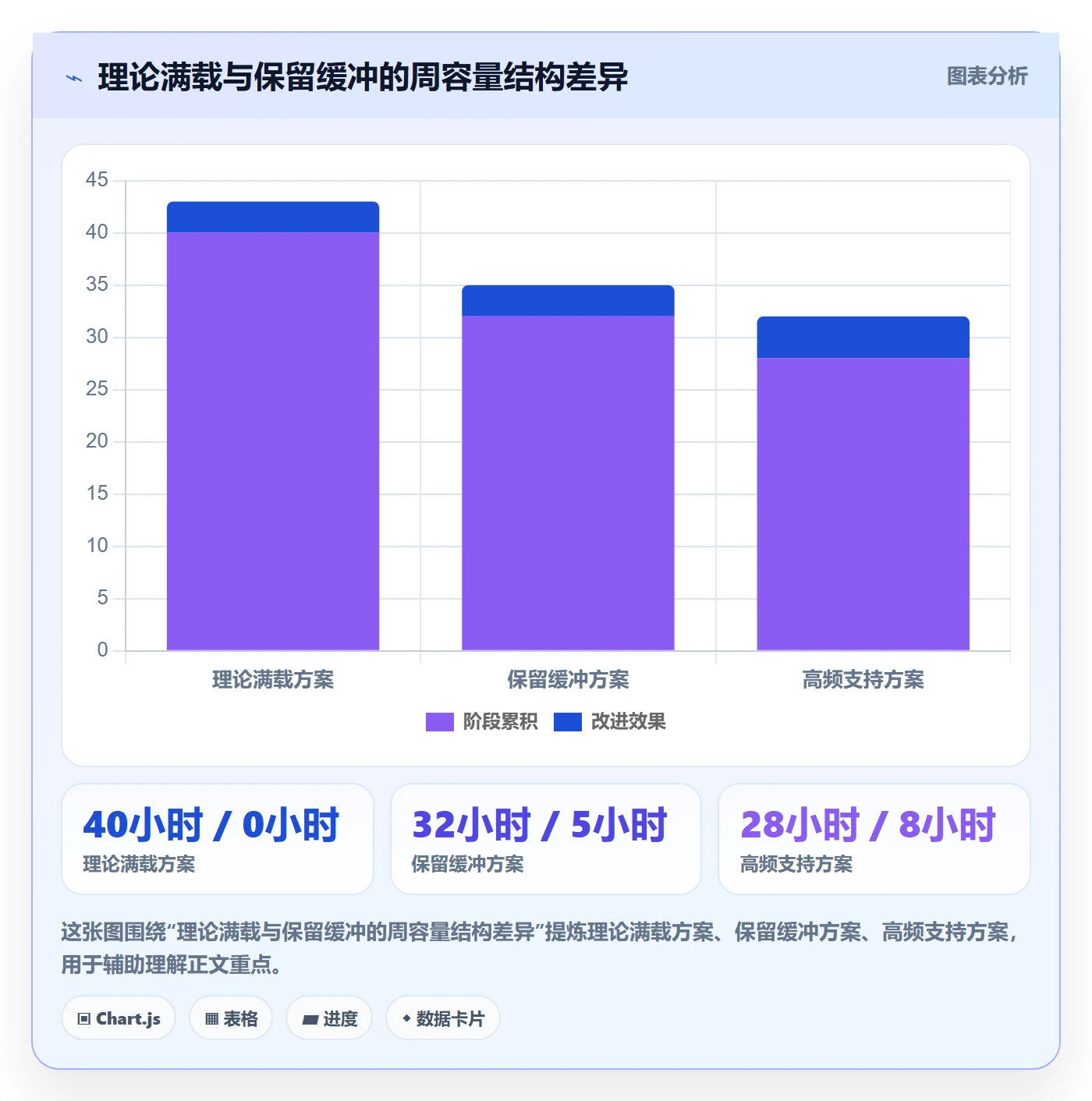The image size is (1092, 1101).
Task: Click the purple bar for 保留缓冲方案
Action: pyautogui.click(x=568, y=483)
